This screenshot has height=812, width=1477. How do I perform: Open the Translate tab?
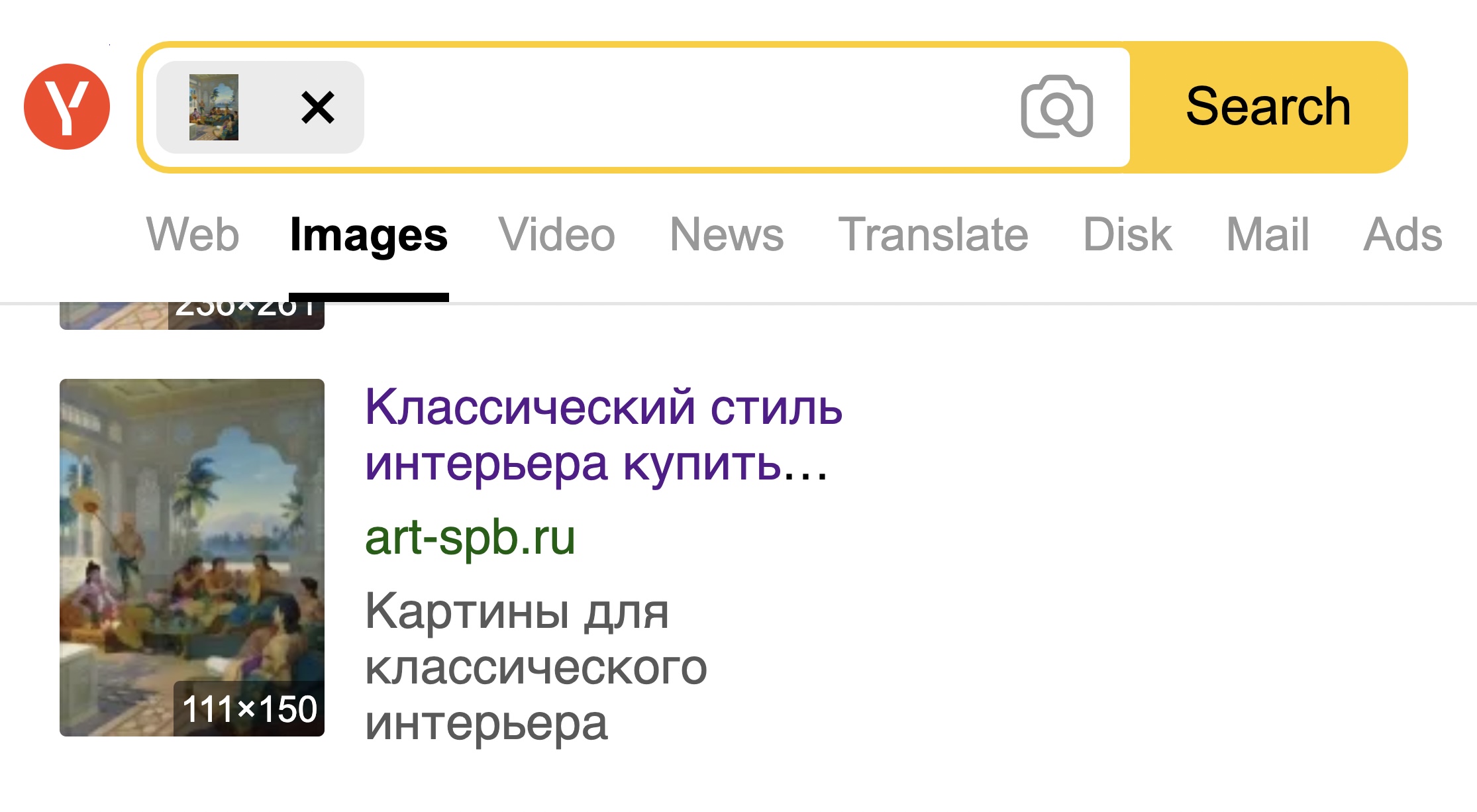[x=933, y=234]
